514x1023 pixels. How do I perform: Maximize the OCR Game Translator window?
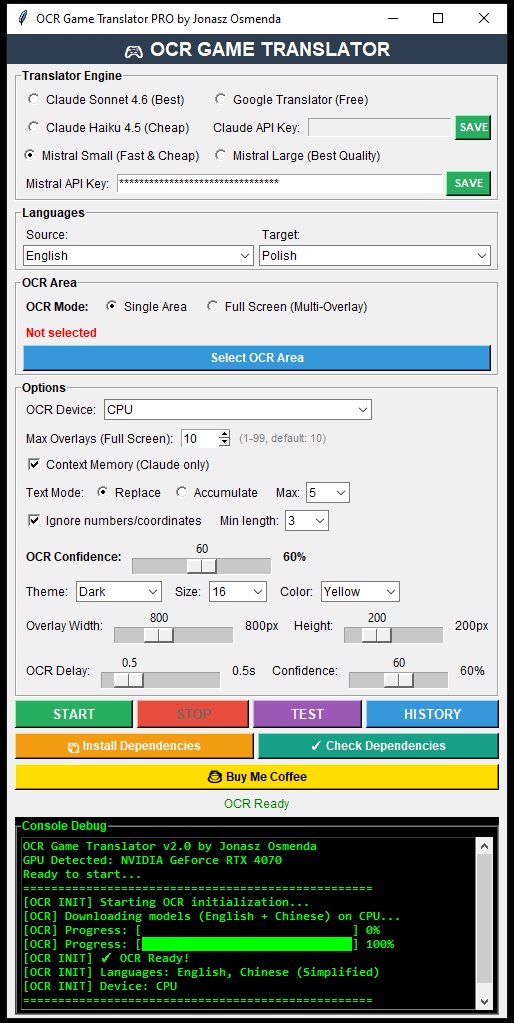[438, 18]
